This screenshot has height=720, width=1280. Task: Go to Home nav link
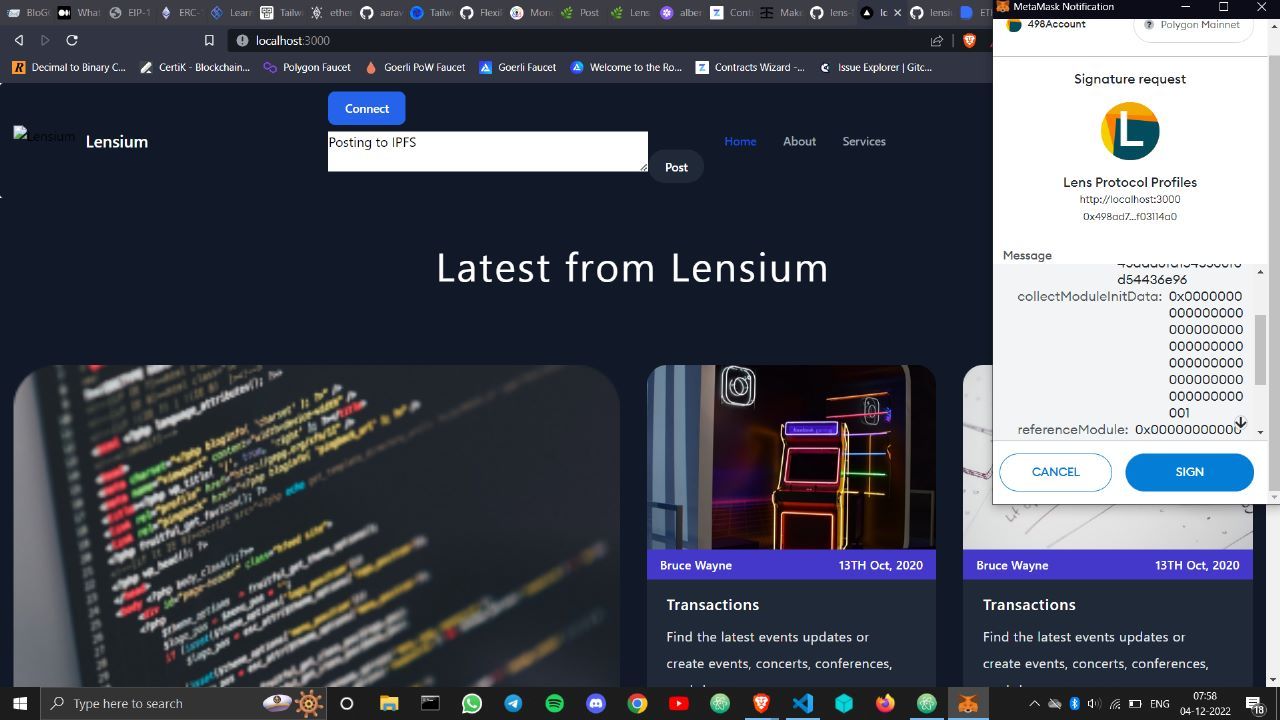click(x=740, y=141)
